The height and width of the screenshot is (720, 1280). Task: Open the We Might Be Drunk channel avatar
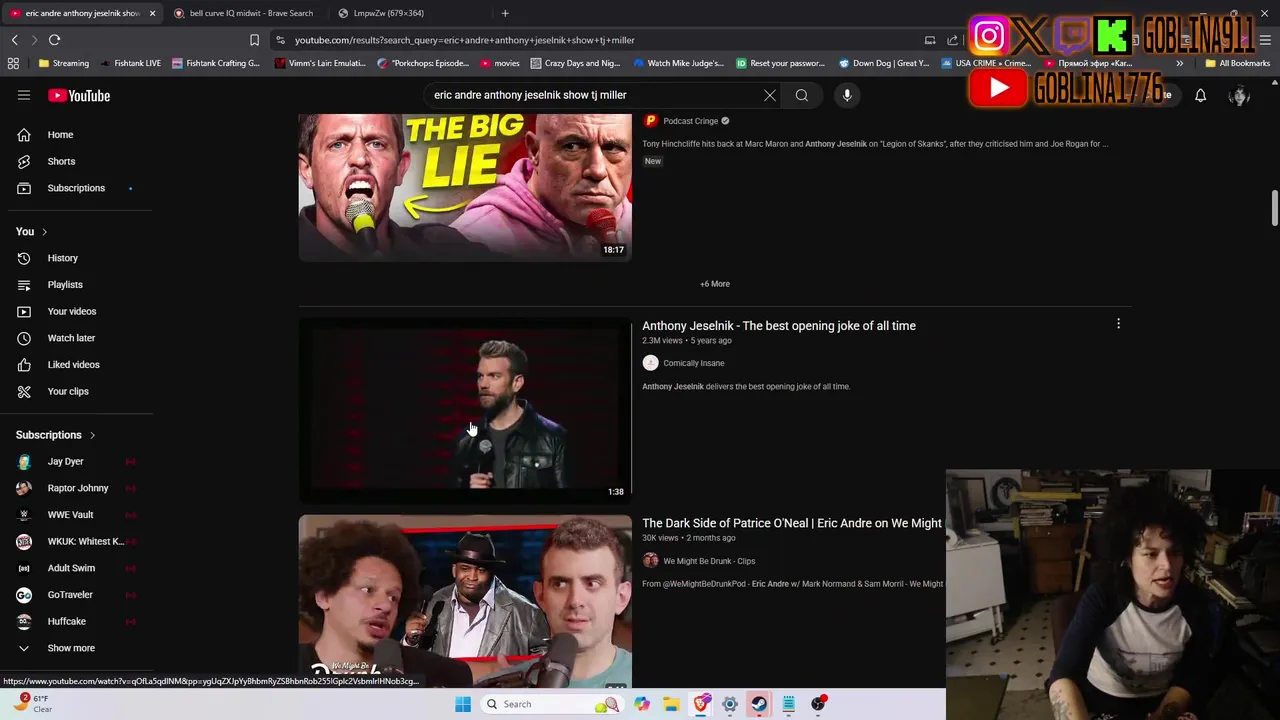coord(650,561)
